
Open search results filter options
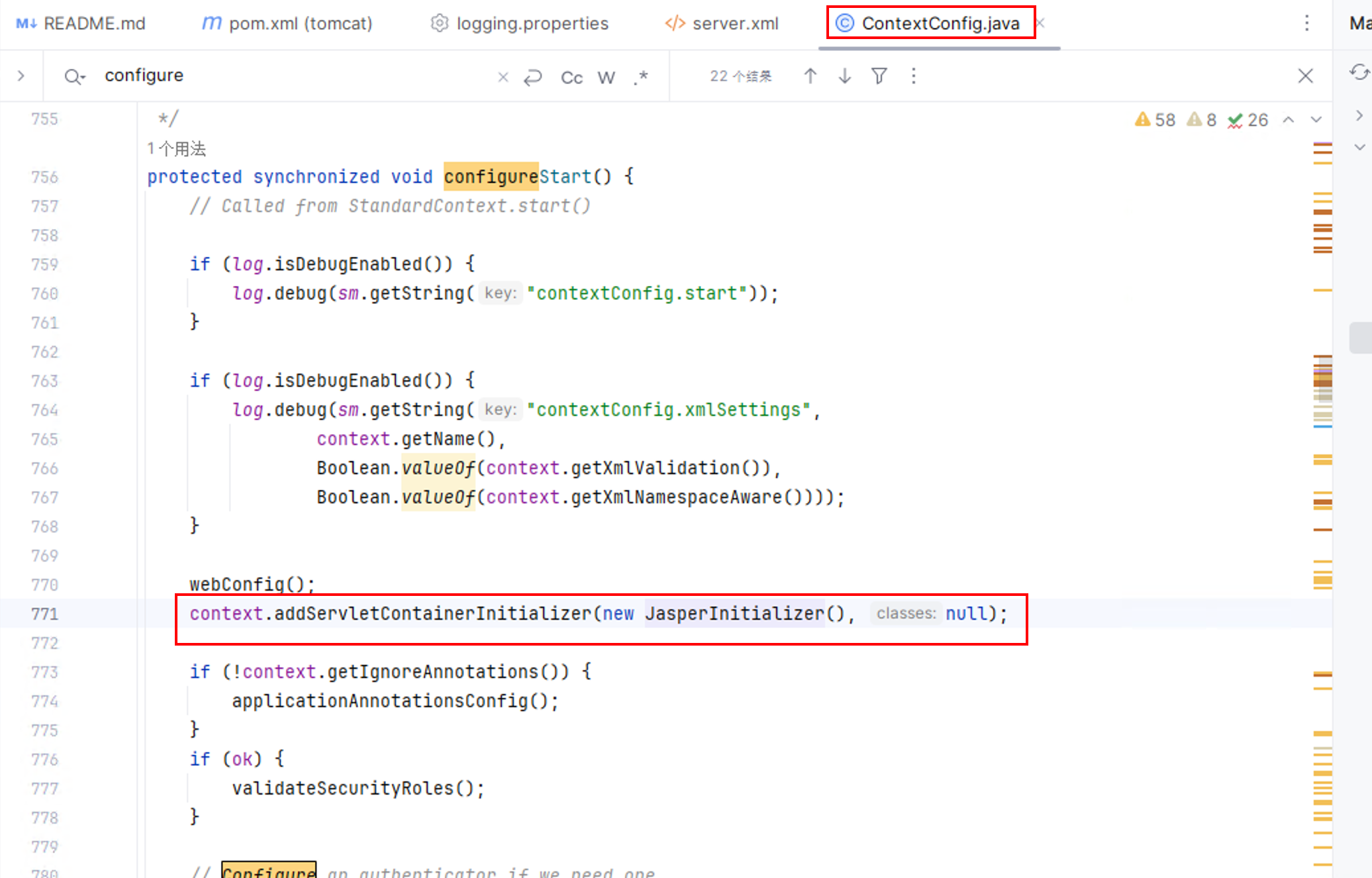pos(879,76)
